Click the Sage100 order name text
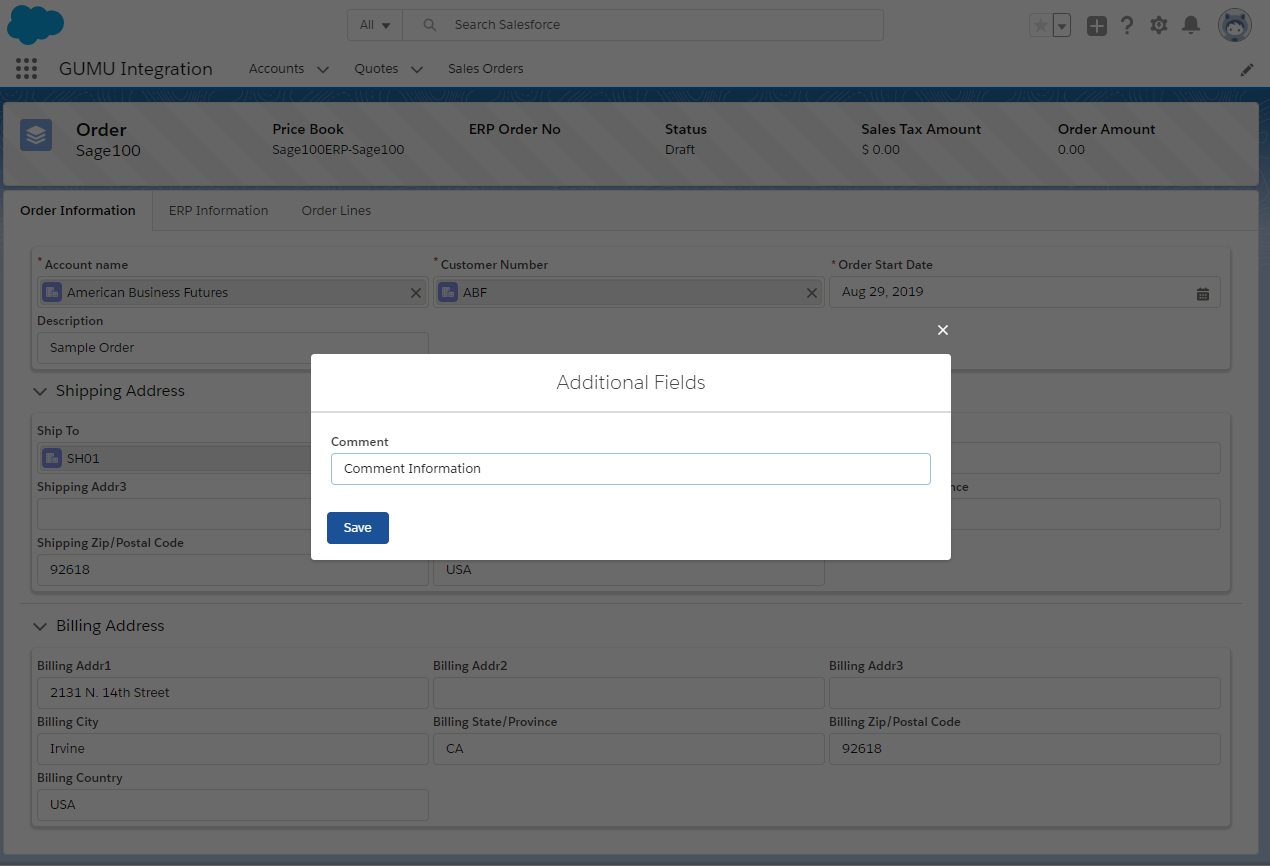The height and width of the screenshot is (866, 1270). [108, 151]
